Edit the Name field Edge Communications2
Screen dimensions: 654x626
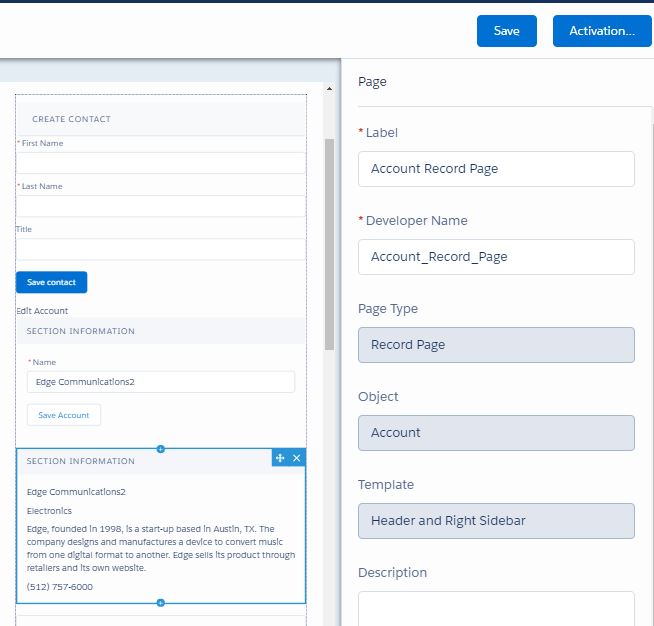tap(161, 382)
